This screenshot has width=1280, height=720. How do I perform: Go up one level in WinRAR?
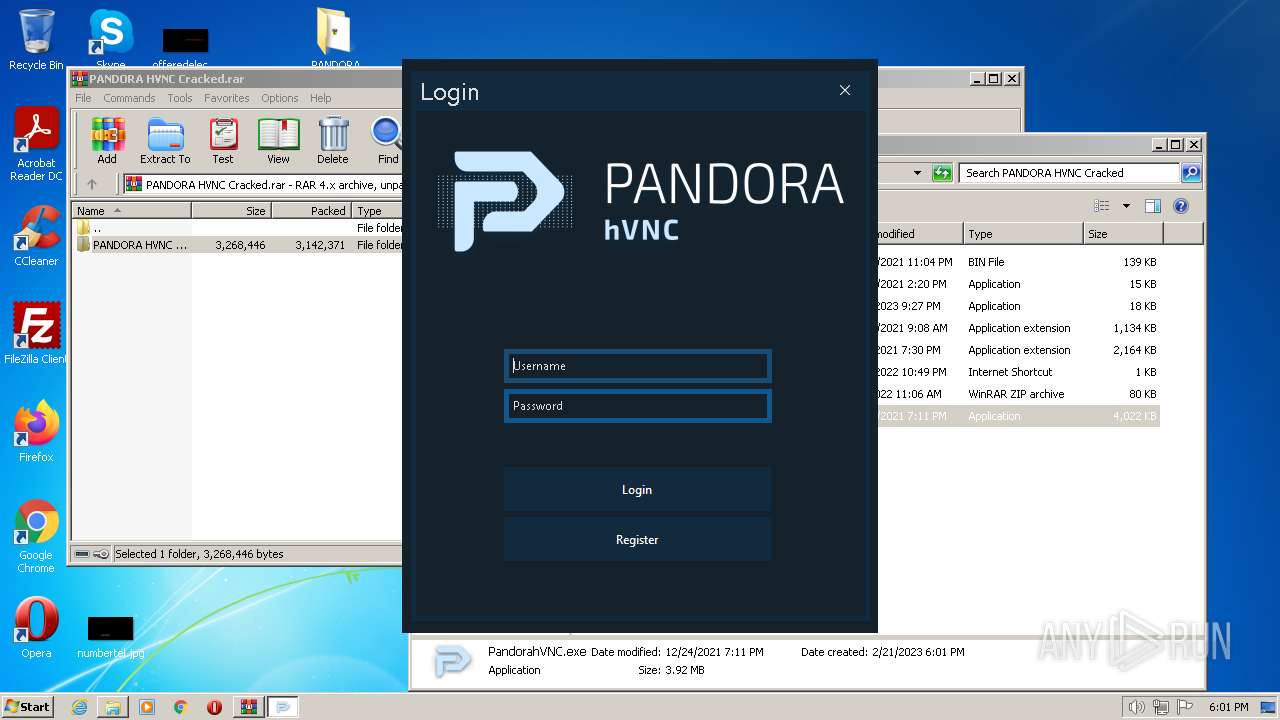click(x=92, y=184)
